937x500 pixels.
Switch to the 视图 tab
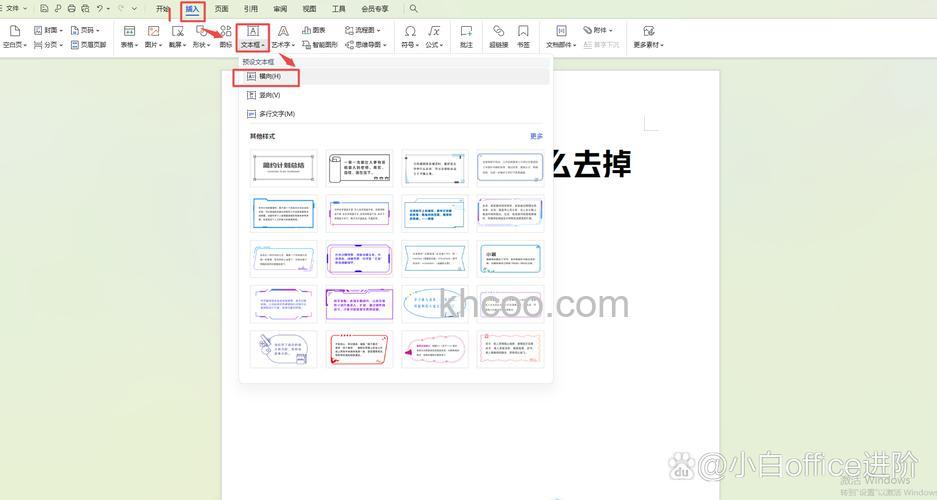click(309, 9)
